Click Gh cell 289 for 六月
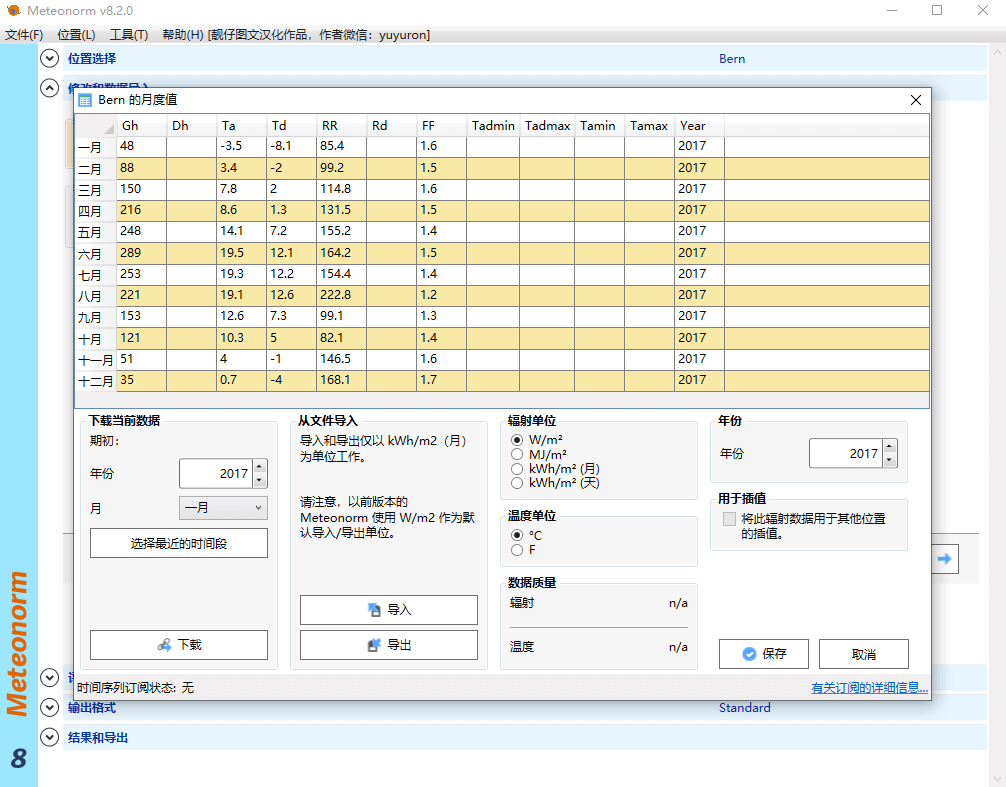The width and height of the screenshot is (1006, 787). tap(142, 253)
